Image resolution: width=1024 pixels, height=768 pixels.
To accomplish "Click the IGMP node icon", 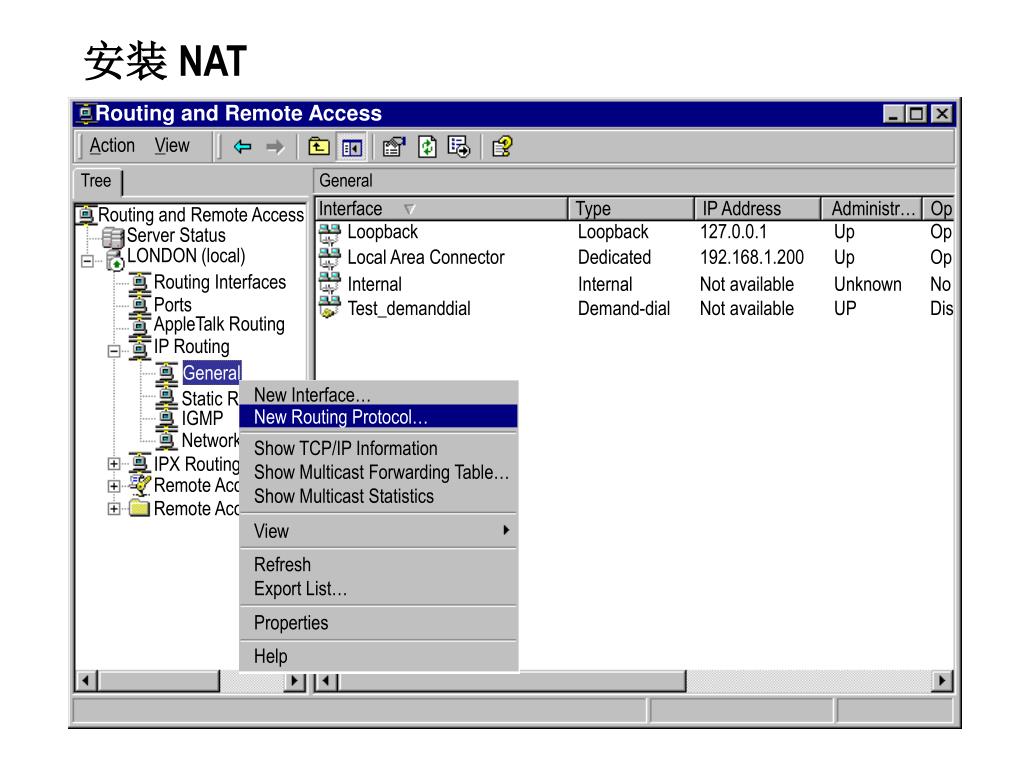I will [167, 418].
